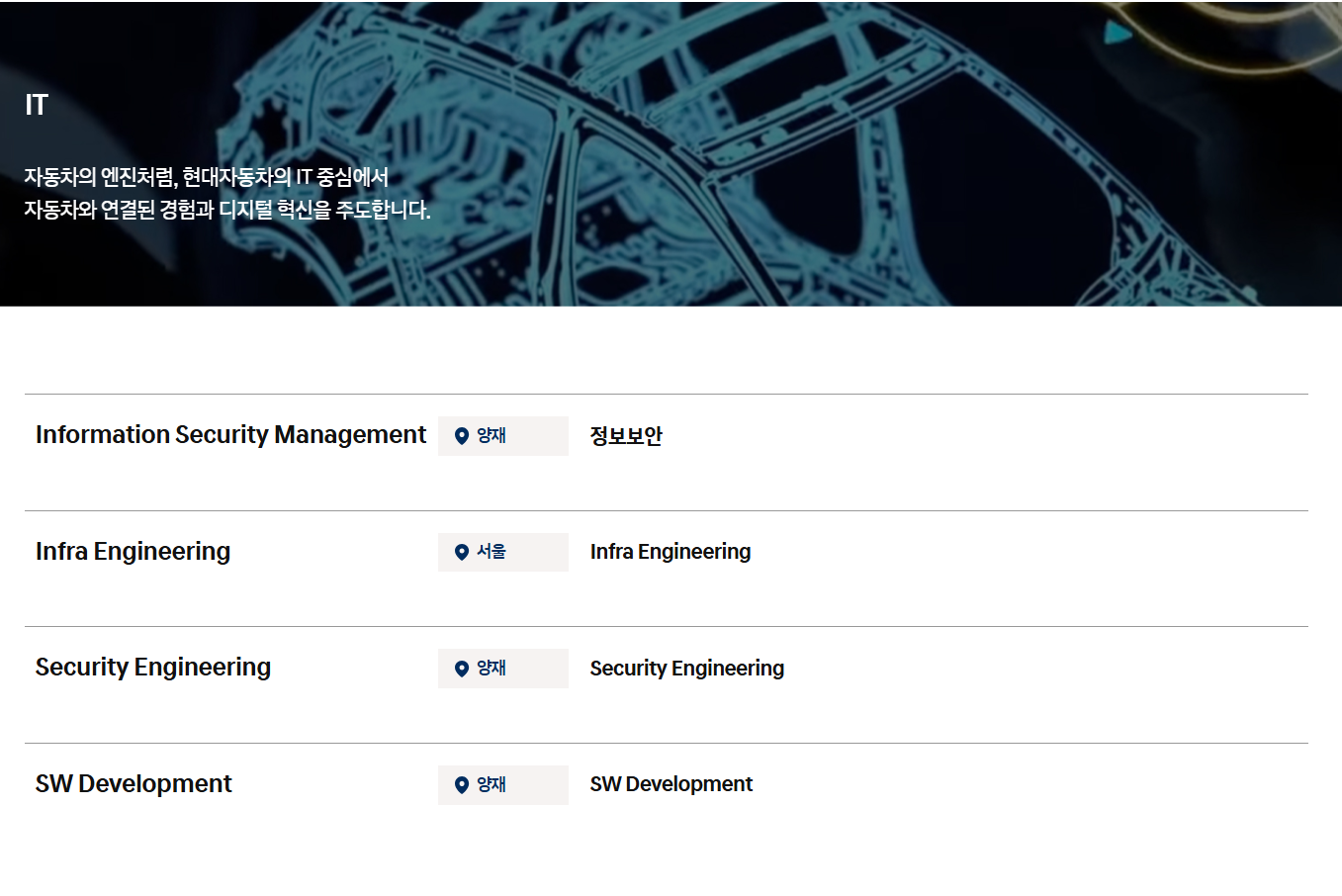Screen dimensions: 1342x896
Task: Select the 양재 location tag for Security Engineering
Action: [503, 669]
